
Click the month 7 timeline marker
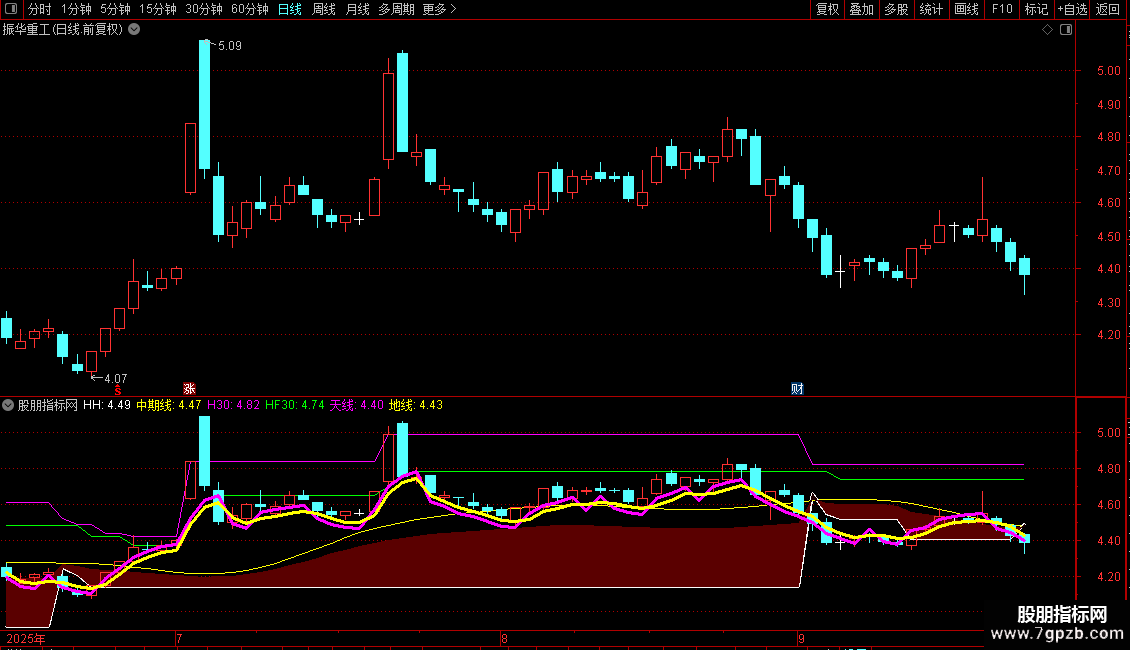coord(179,638)
